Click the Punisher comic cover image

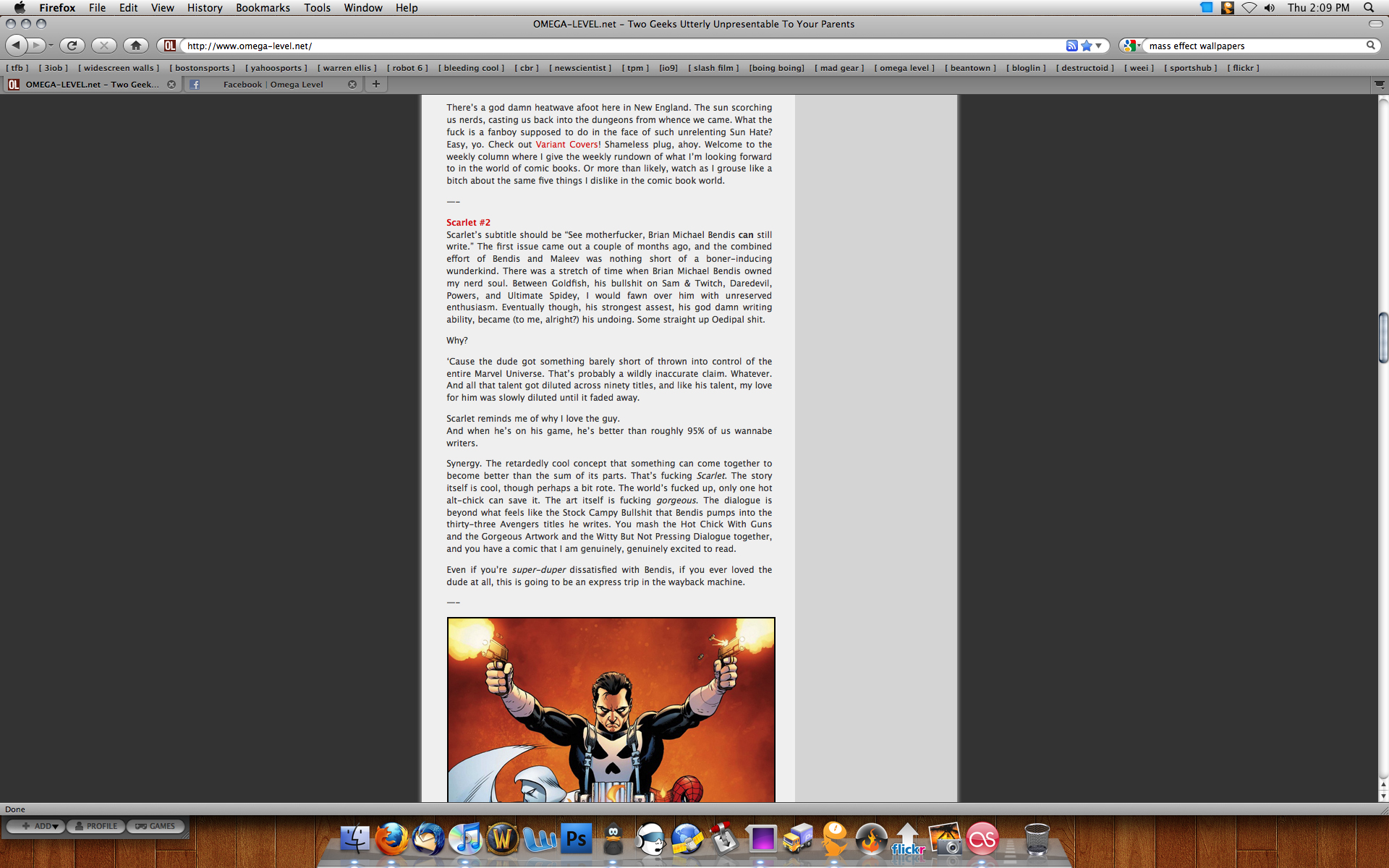click(x=611, y=710)
